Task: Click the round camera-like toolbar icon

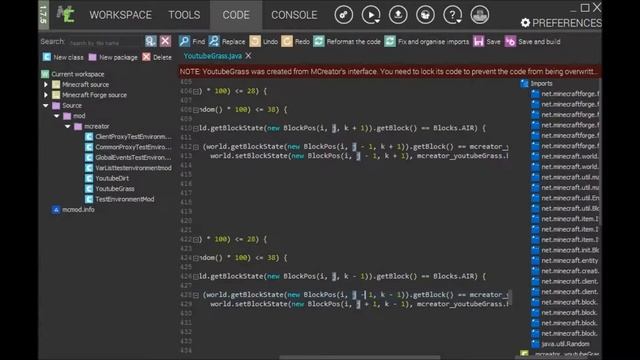Action: coord(425,15)
